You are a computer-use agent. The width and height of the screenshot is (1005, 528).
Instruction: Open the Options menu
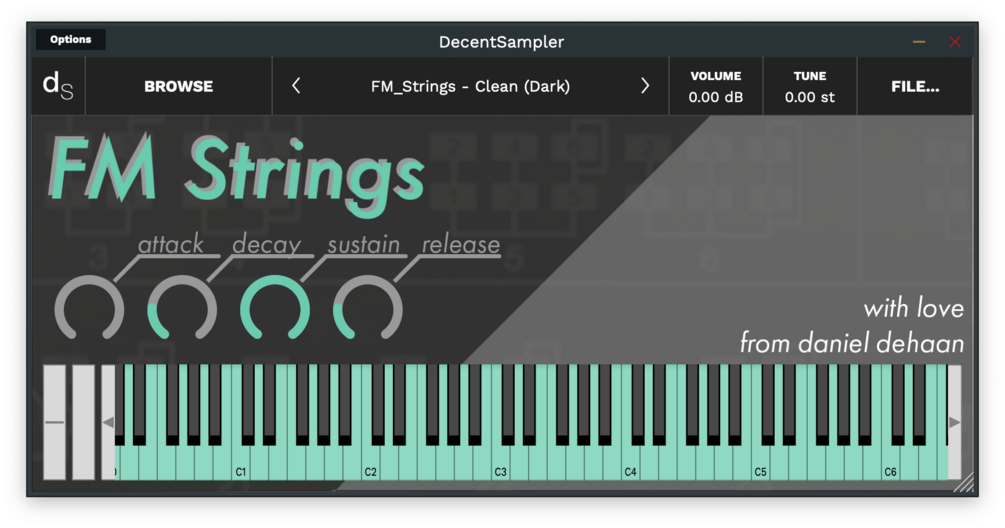pos(71,40)
